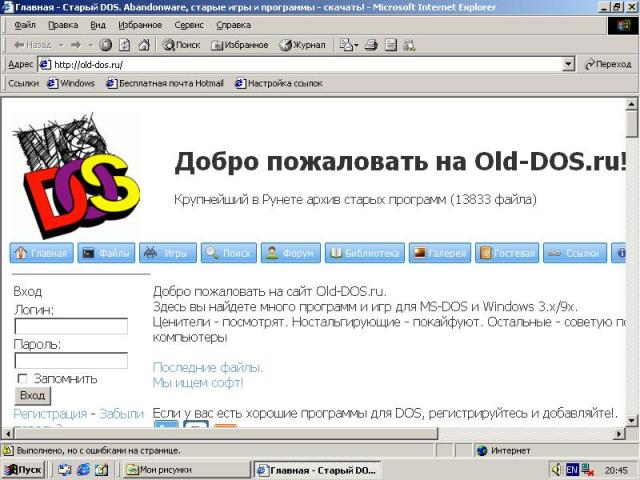Go to Главная site tab
This screenshot has height=480, width=640.
click(x=42, y=253)
